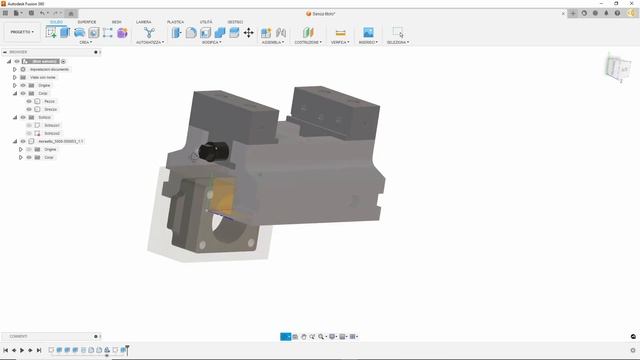Collapse the Schizzi folder
Viewport: 640px width, 360px height.
coord(15,117)
